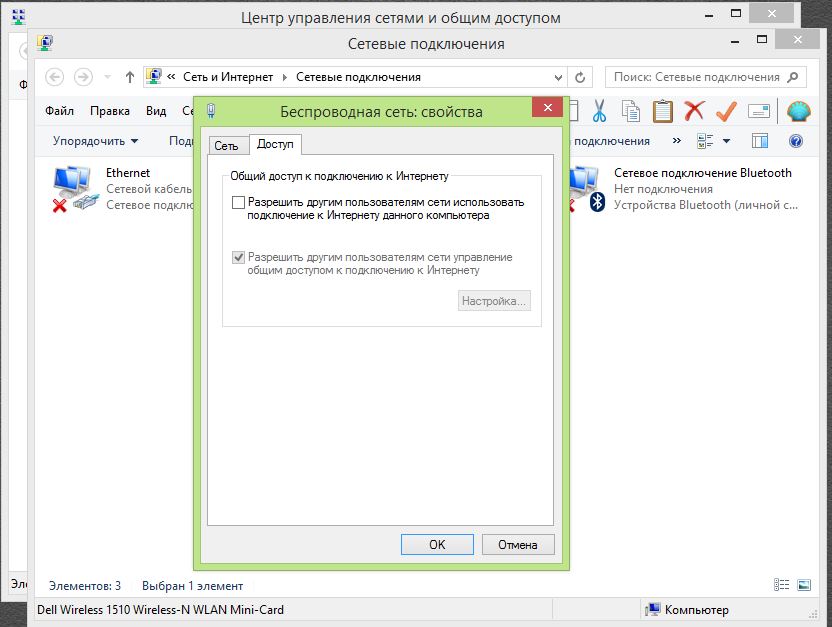Open the Файл menu
The width and height of the screenshot is (832, 627).
tap(59, 111)
